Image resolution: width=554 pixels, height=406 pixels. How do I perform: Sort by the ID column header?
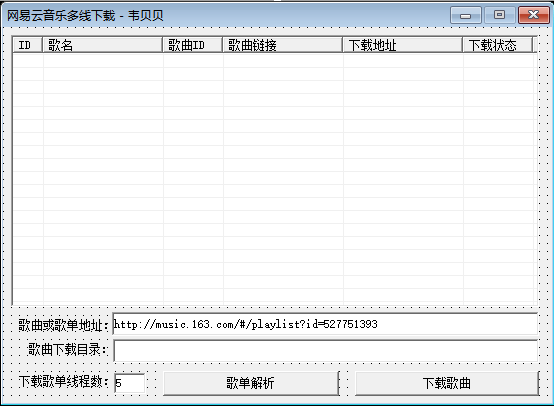28,45
